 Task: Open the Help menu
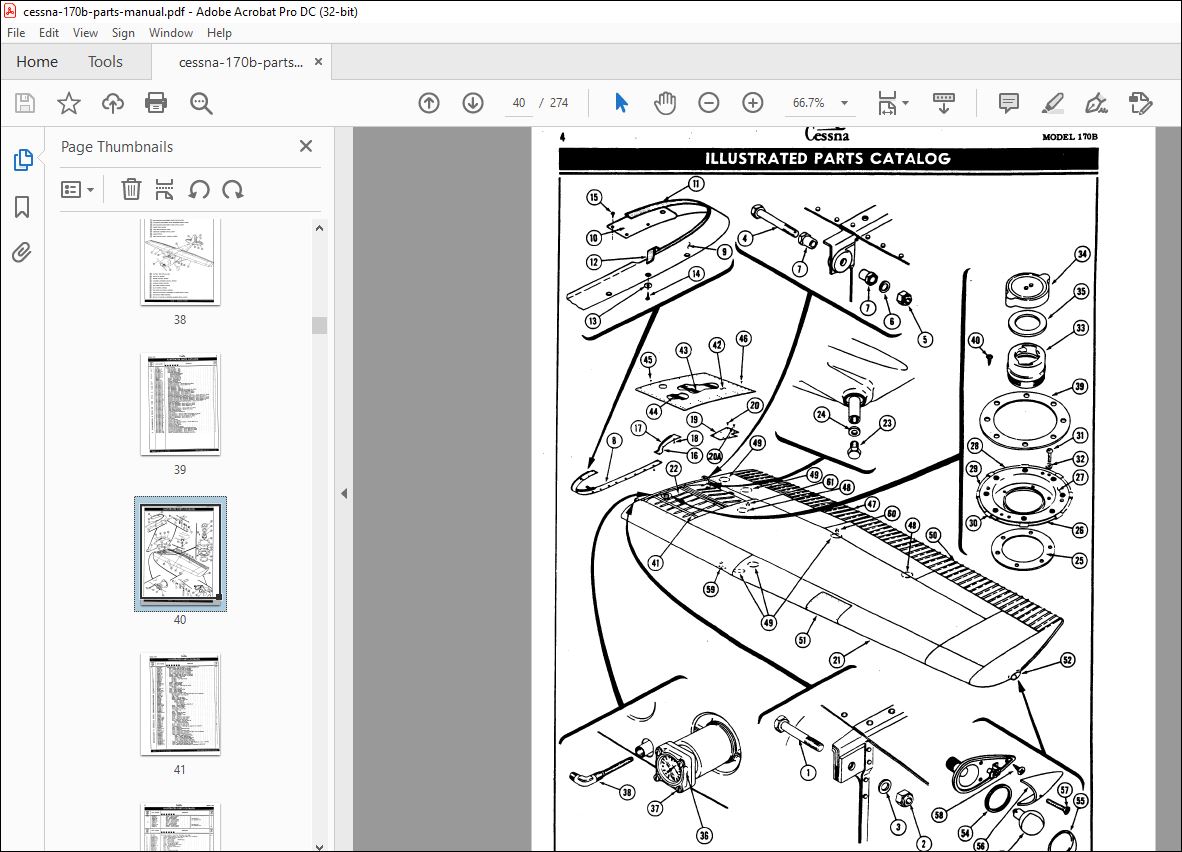click(x=219, y=33)
